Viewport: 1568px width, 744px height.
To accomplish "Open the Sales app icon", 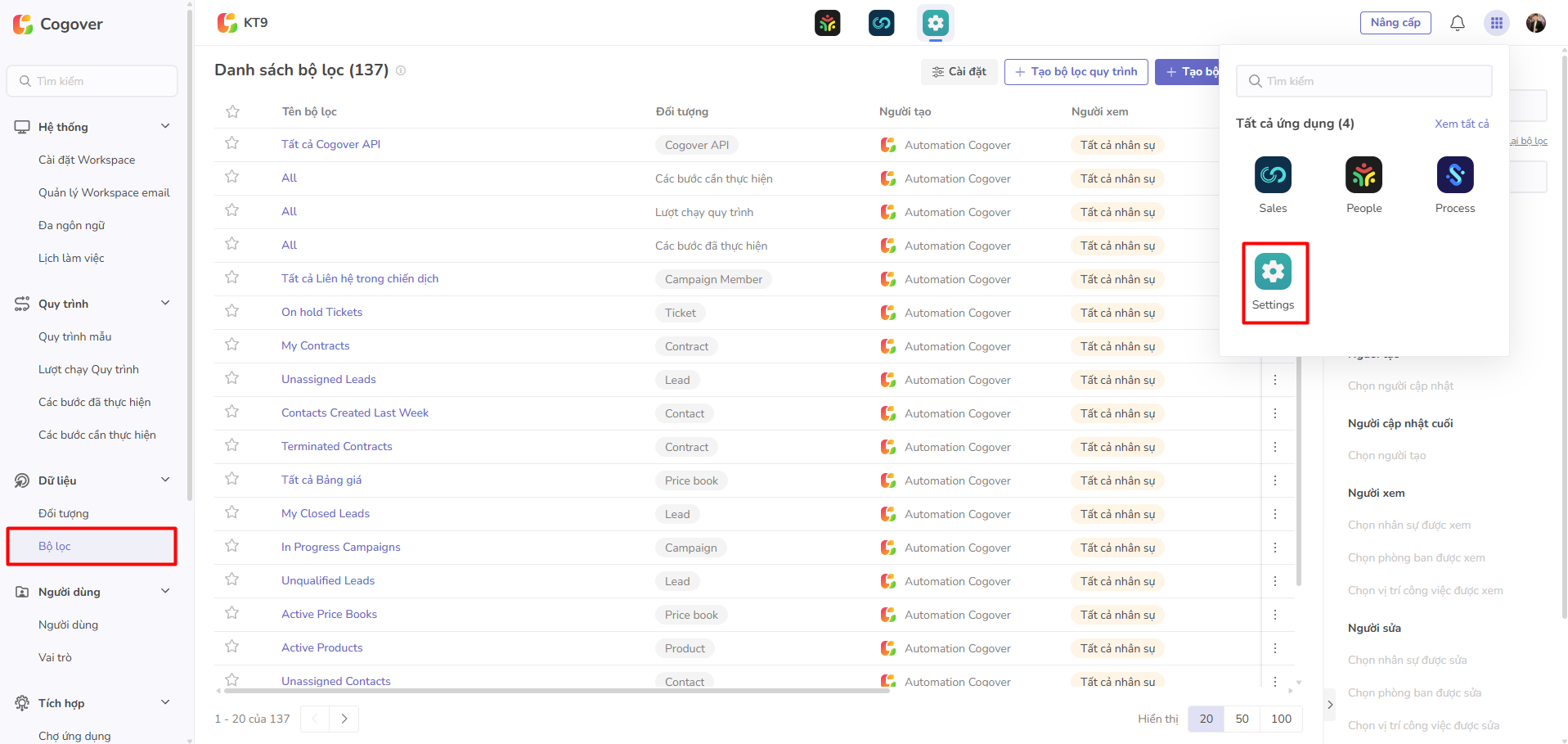I will tap(1273, 175).
